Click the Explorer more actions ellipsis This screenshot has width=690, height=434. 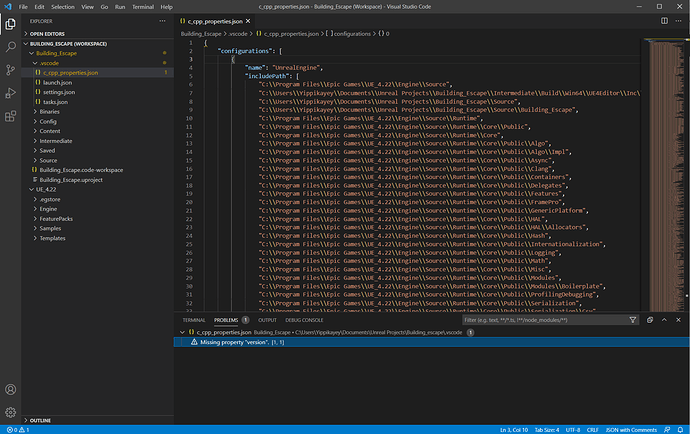(162, 20)
